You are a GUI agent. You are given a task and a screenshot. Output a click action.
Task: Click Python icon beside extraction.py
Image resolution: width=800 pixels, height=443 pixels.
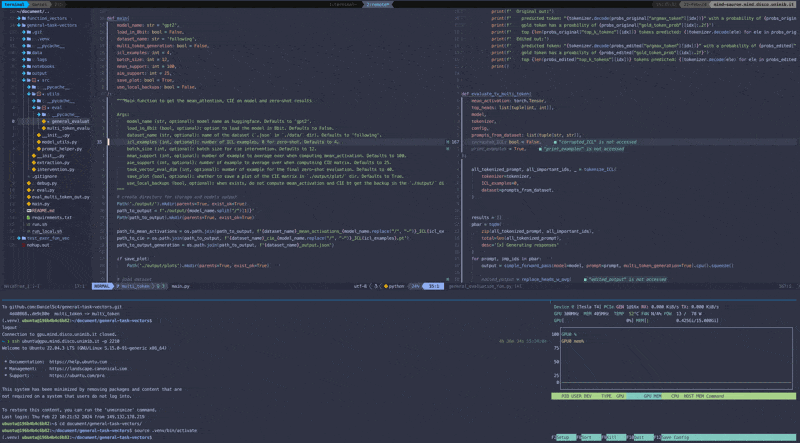34,162
